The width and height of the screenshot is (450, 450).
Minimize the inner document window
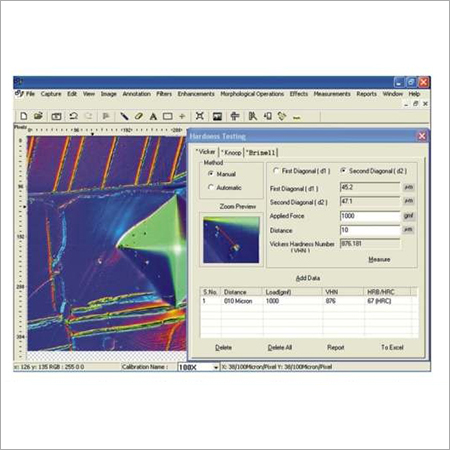406,104
